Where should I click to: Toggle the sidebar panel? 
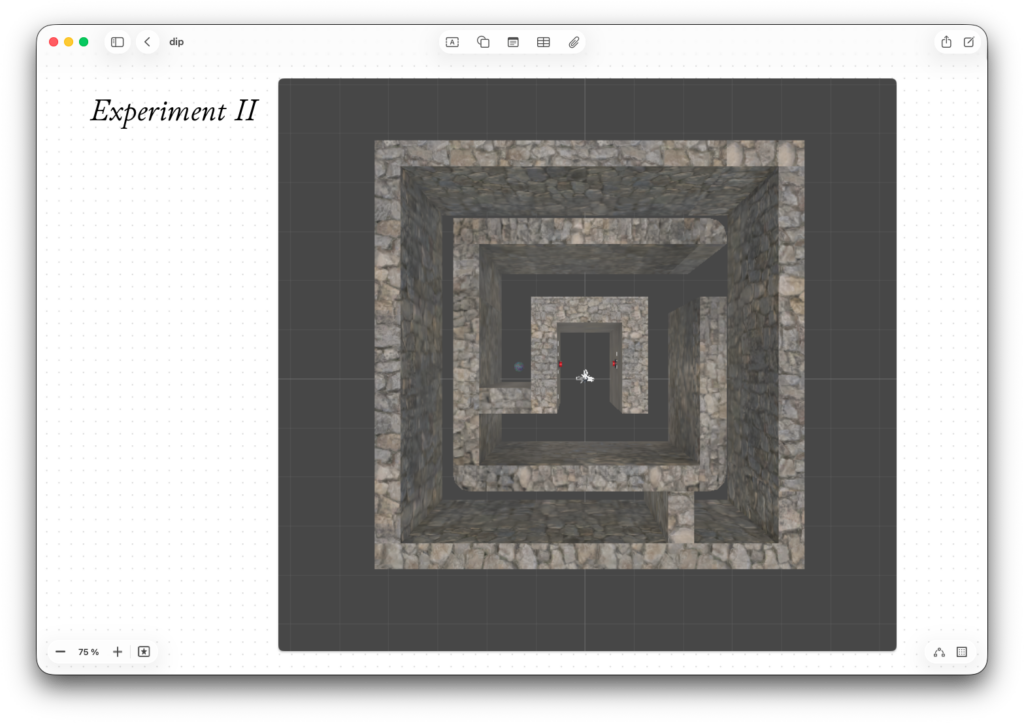click(117, 42)
